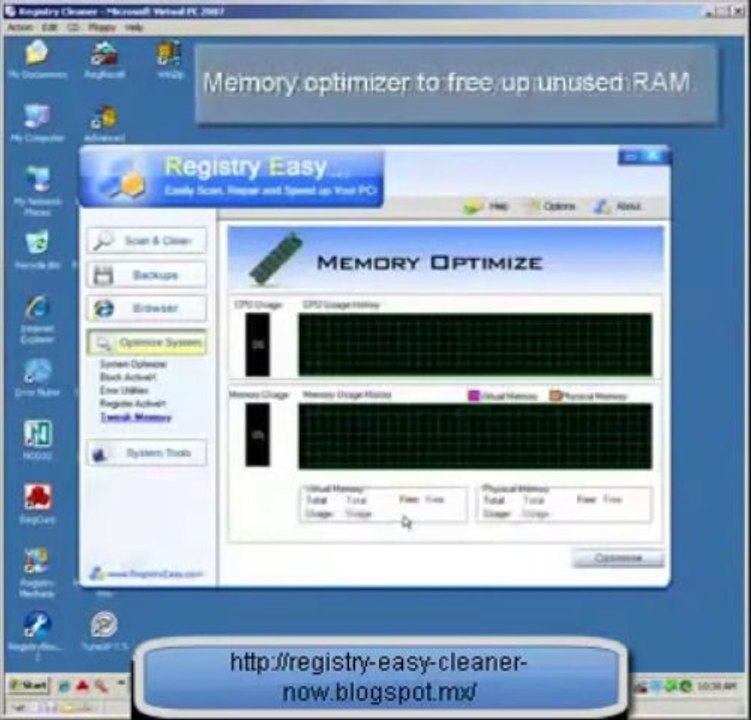Select the Scan & Clean section
This screenshot has width=751, height=720.
(147, 240)
